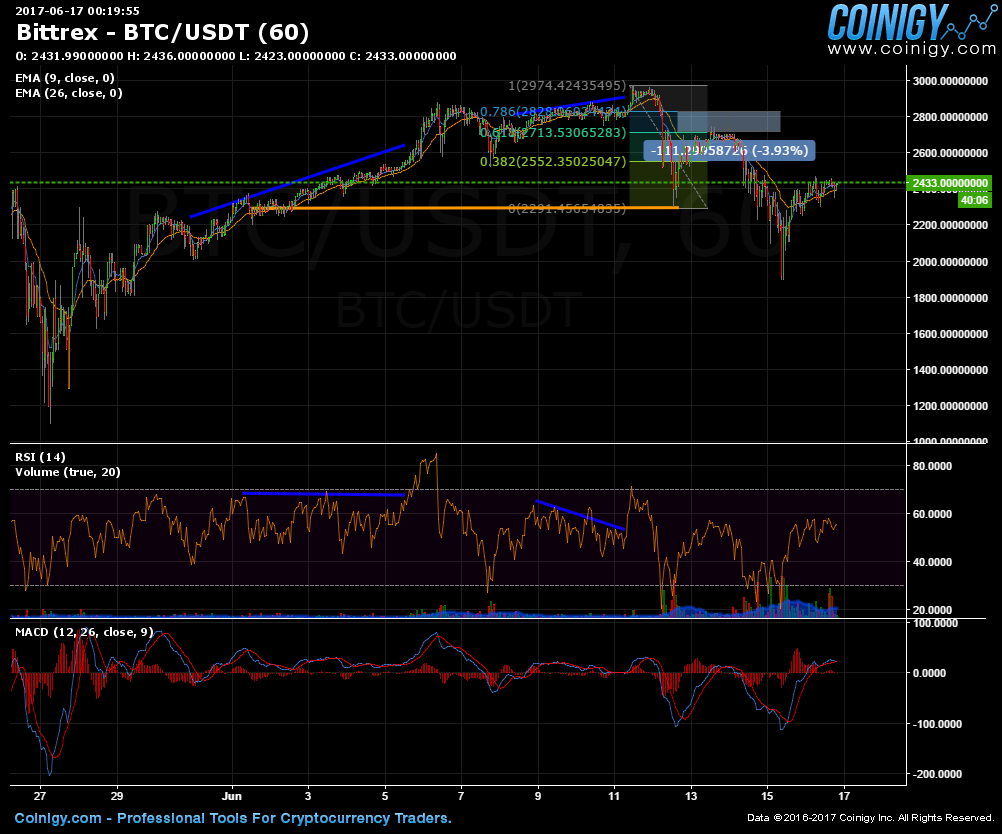Click the 40:06 candle countdown tag
Image resolution: width=1002 pixels, height=834 pixels.
coord(974,200)
